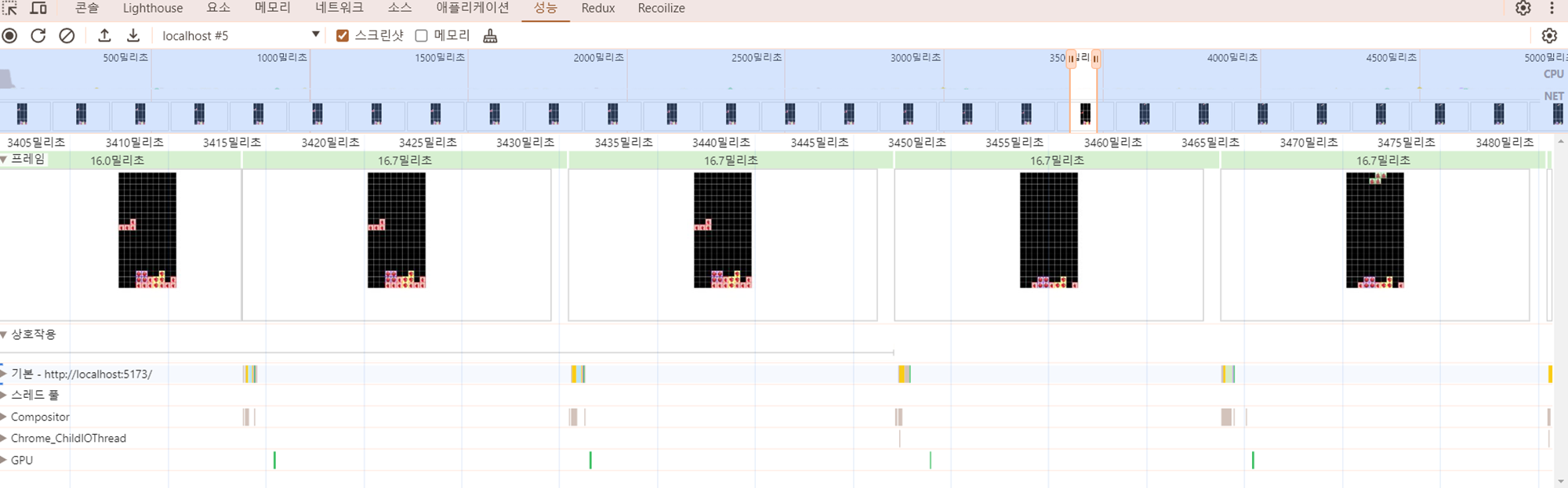This screenshot has height=488, width=1568.
Task: Click the right overview selection handle
Action: tap(1096, 59)
